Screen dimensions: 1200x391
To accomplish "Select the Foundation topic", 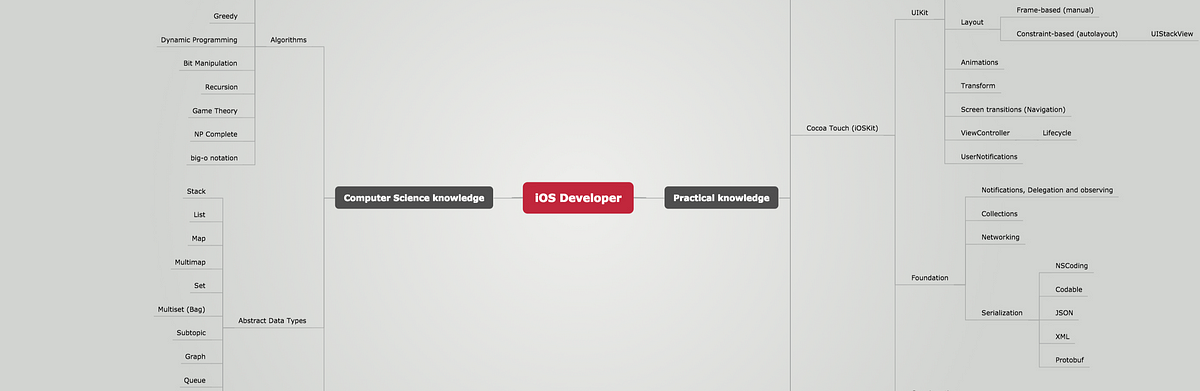I will coord(930,278).
